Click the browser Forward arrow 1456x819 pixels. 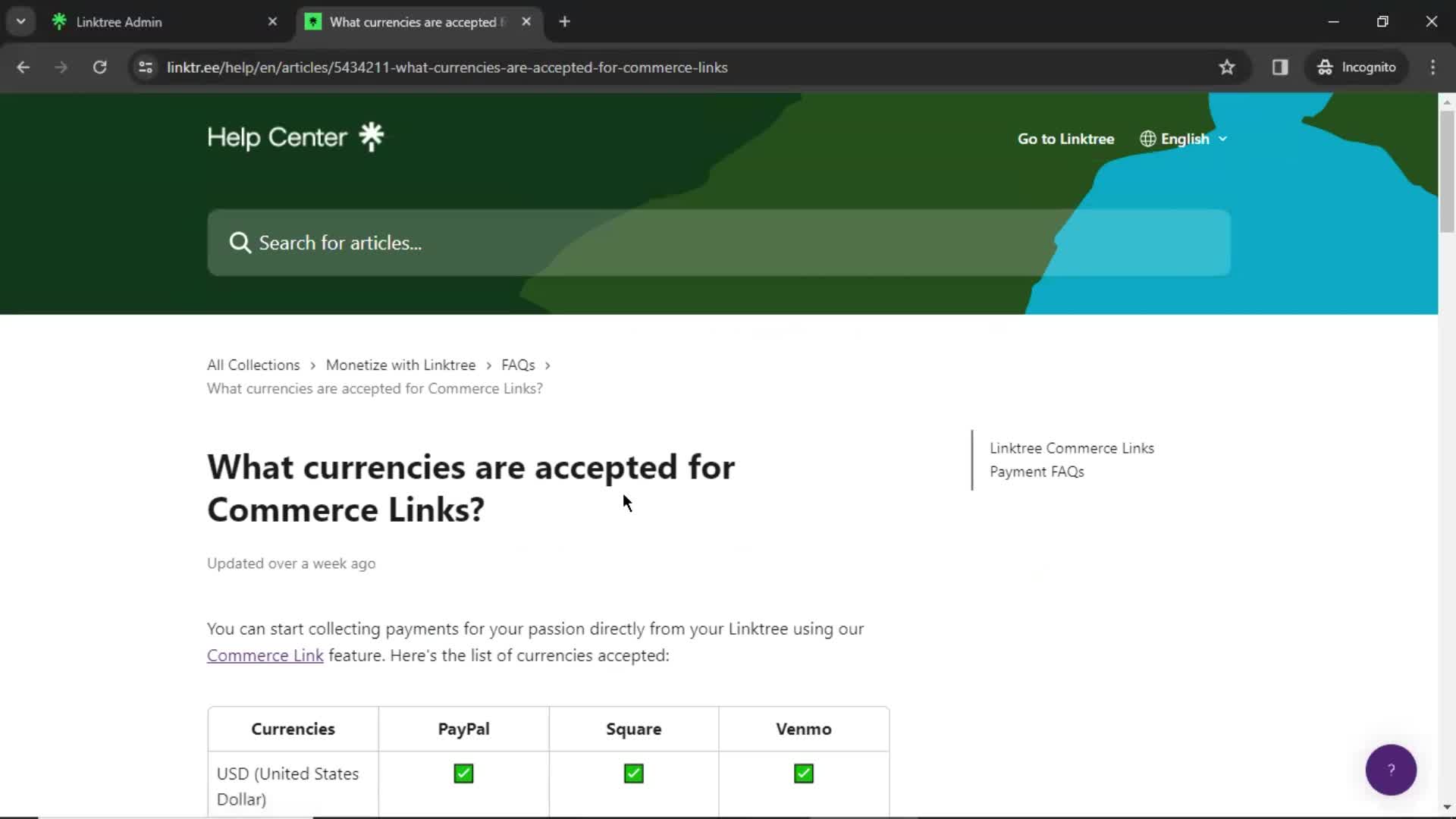[x=61, y=67]
